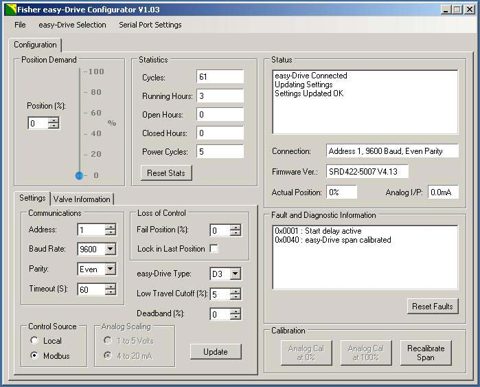Click the Deadband (%) spinner arrows
This screenshot has width=480, height=387.
pos(235,314)
